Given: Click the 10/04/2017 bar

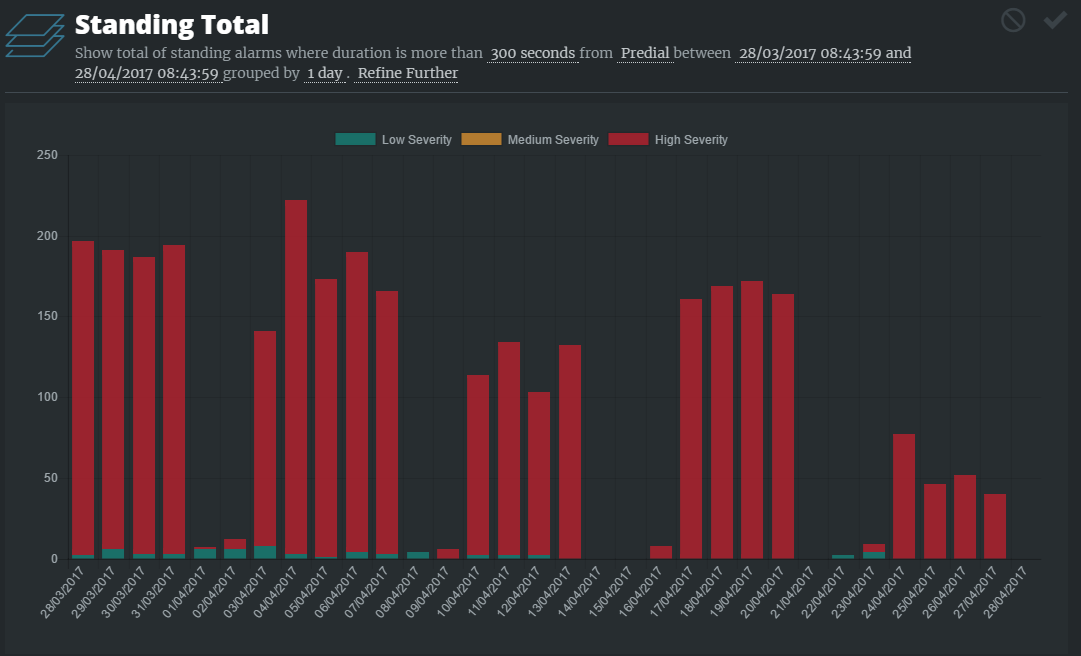Looking at the screenshot, I should (478, 466).
